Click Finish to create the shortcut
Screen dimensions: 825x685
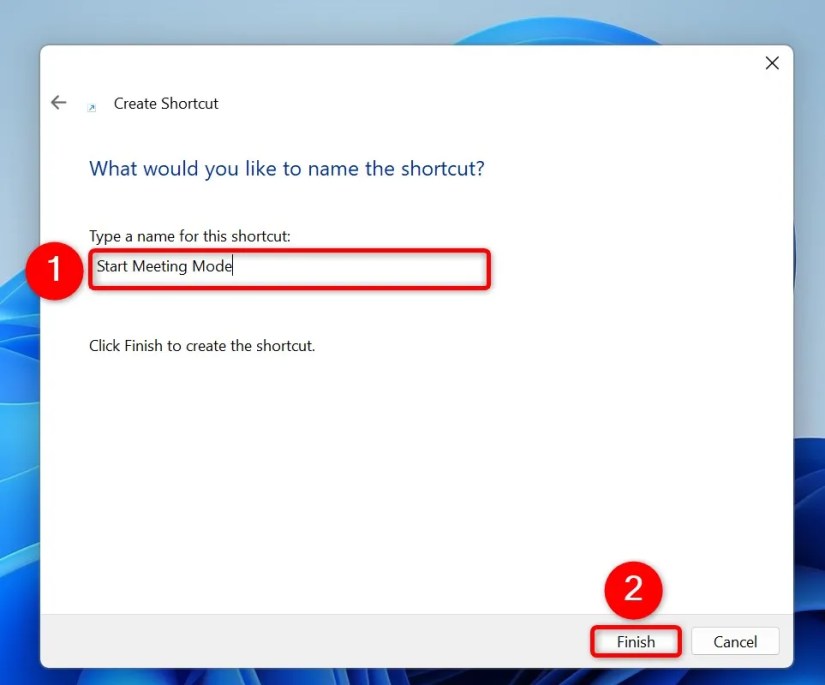coord(636,641)
